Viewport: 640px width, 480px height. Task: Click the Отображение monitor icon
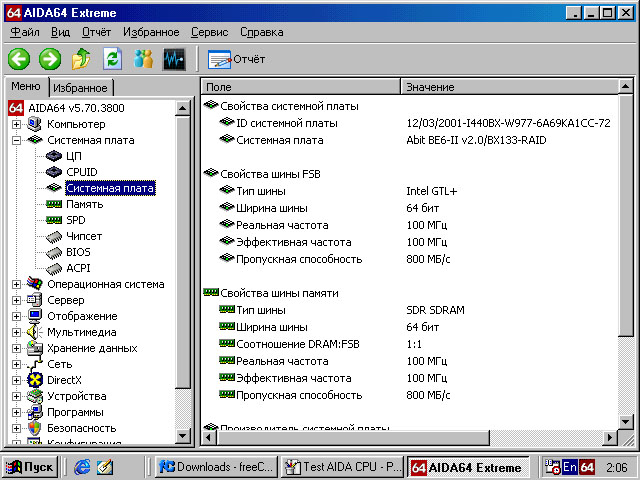coord(35,316)
